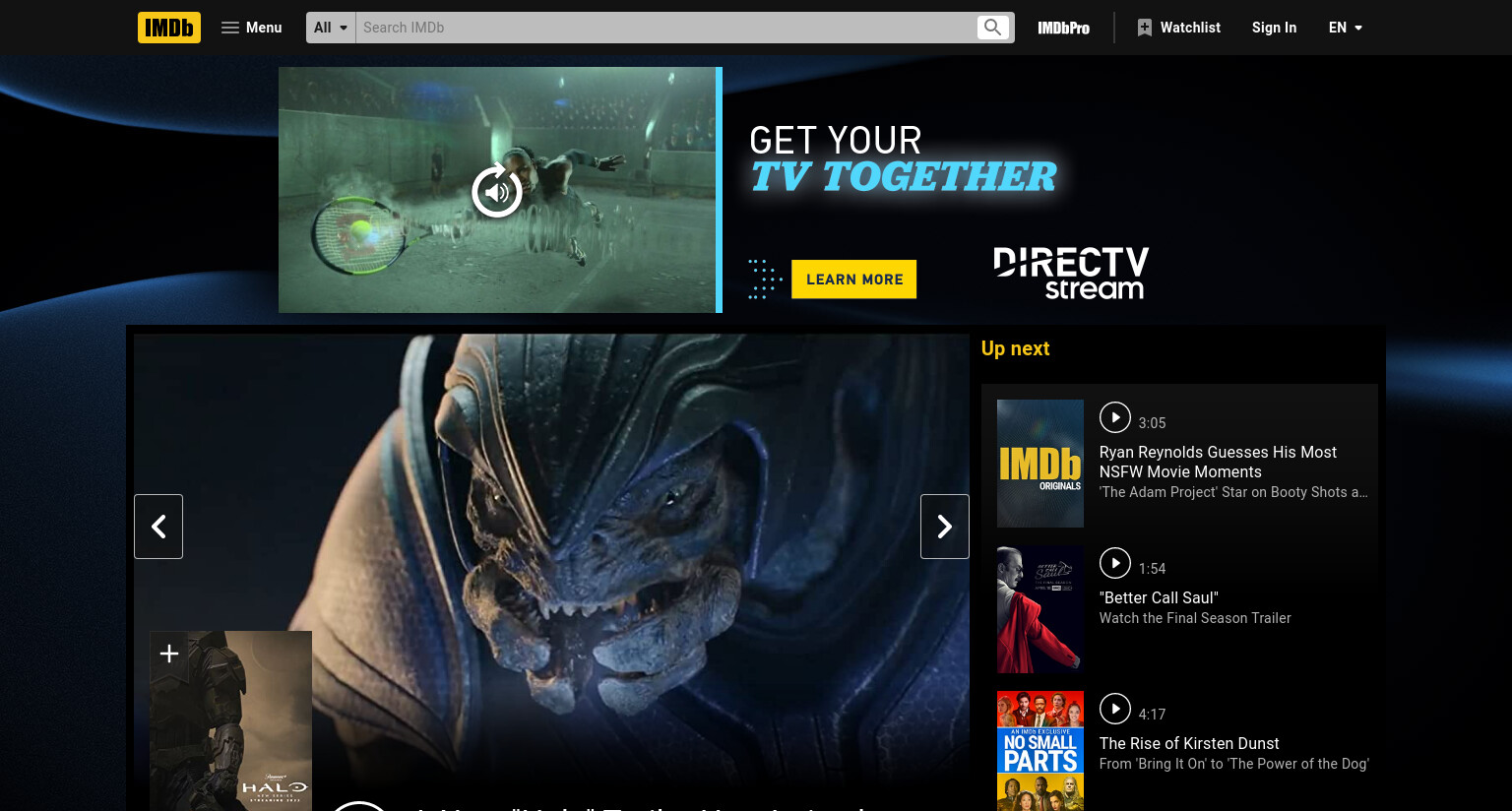Screen dimensions: 1512x811
Task: Expand the EN language dropdown
Action: [x=1345, y=28]
